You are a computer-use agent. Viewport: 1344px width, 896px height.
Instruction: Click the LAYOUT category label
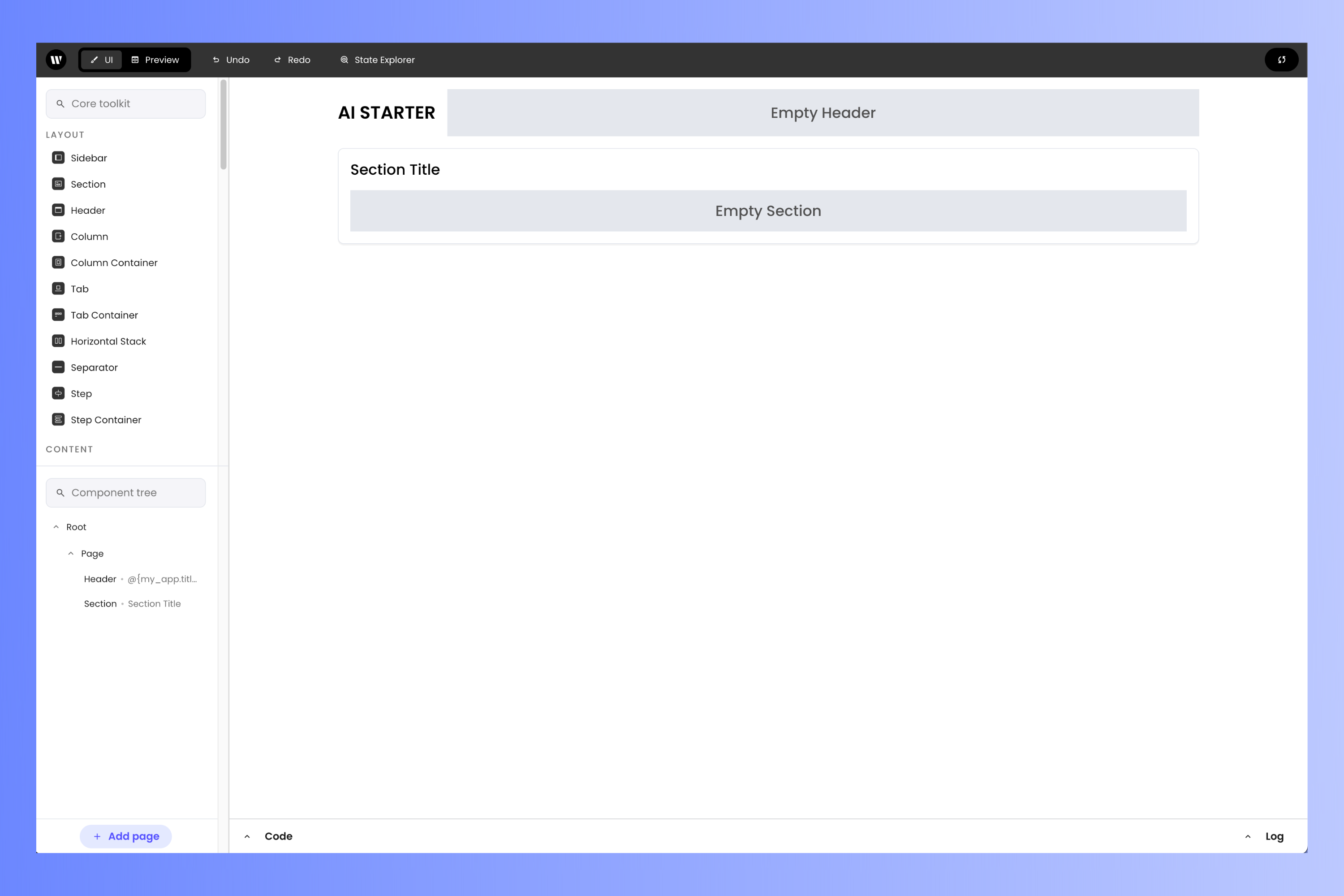point(65,135)
